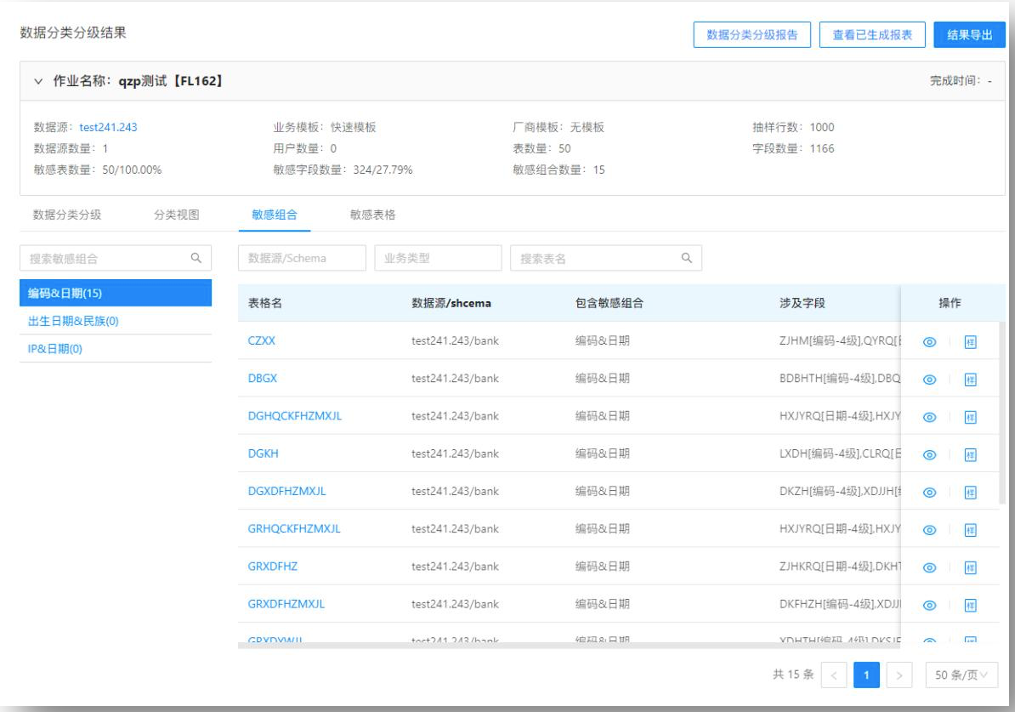
Task: Open the 业务类型 filter dropdown
Action: point(438,258)
